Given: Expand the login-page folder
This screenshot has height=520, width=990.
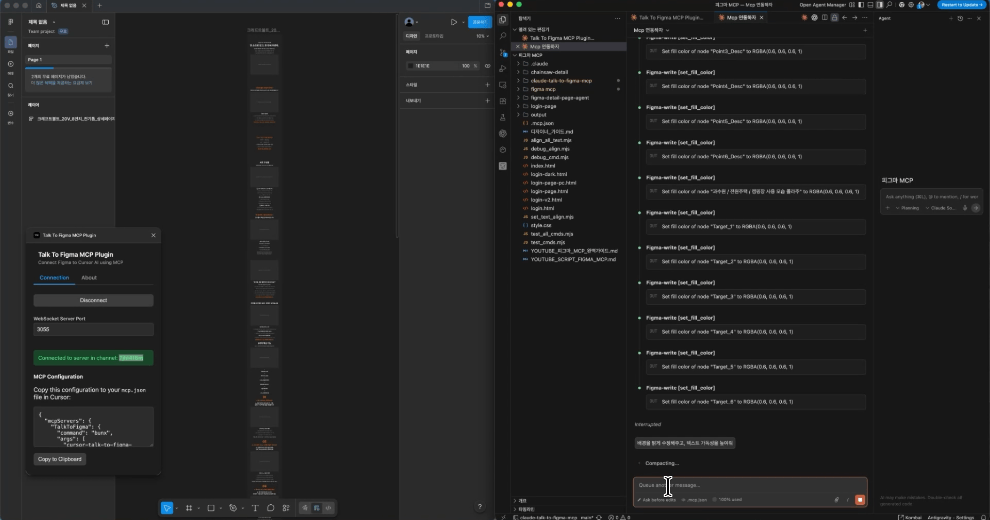Looking at the screenshot, I should pyautogui.click(x=544, y=106).
